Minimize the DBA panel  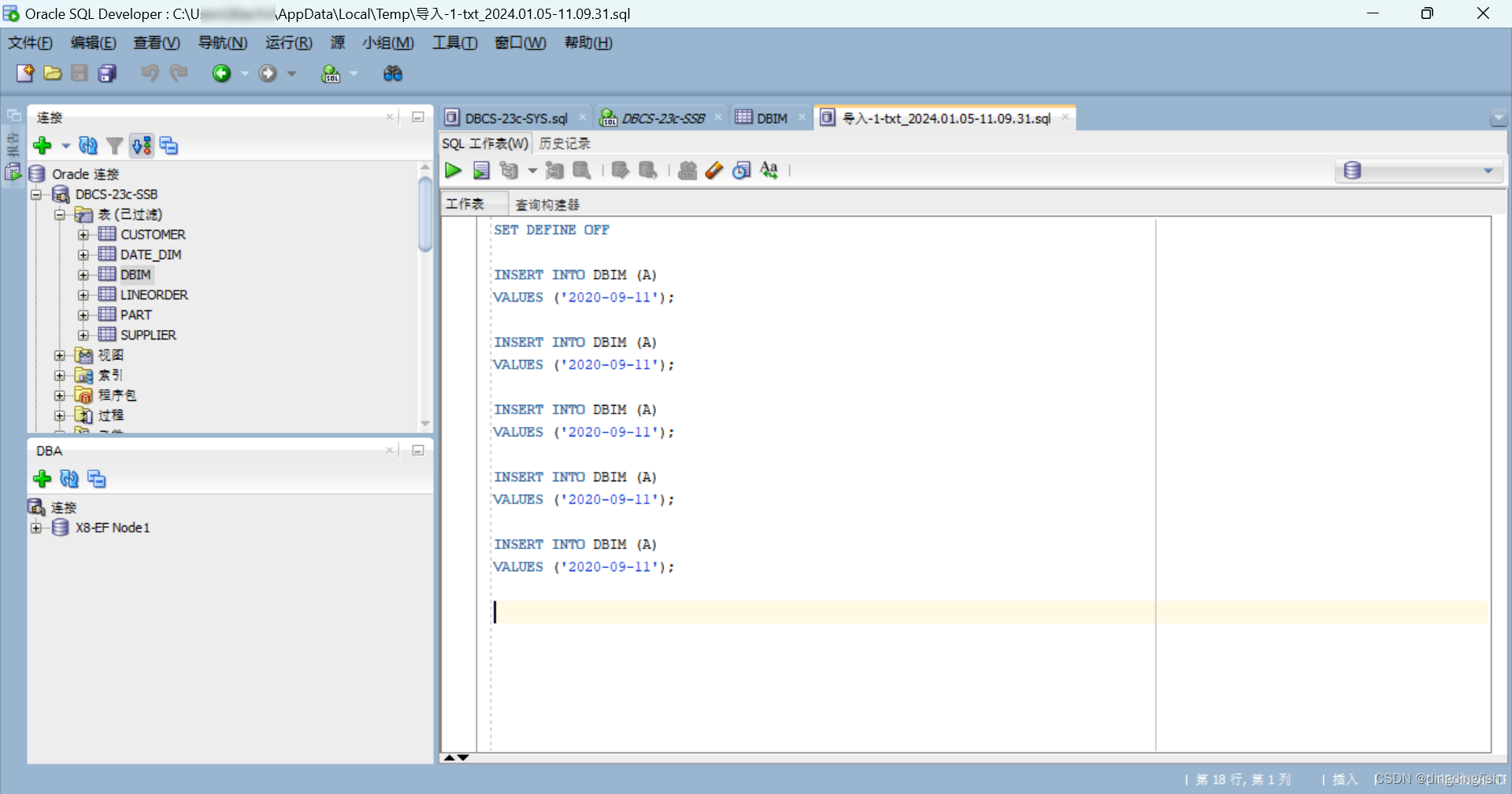pyautogui.click(x=418, y=451)
